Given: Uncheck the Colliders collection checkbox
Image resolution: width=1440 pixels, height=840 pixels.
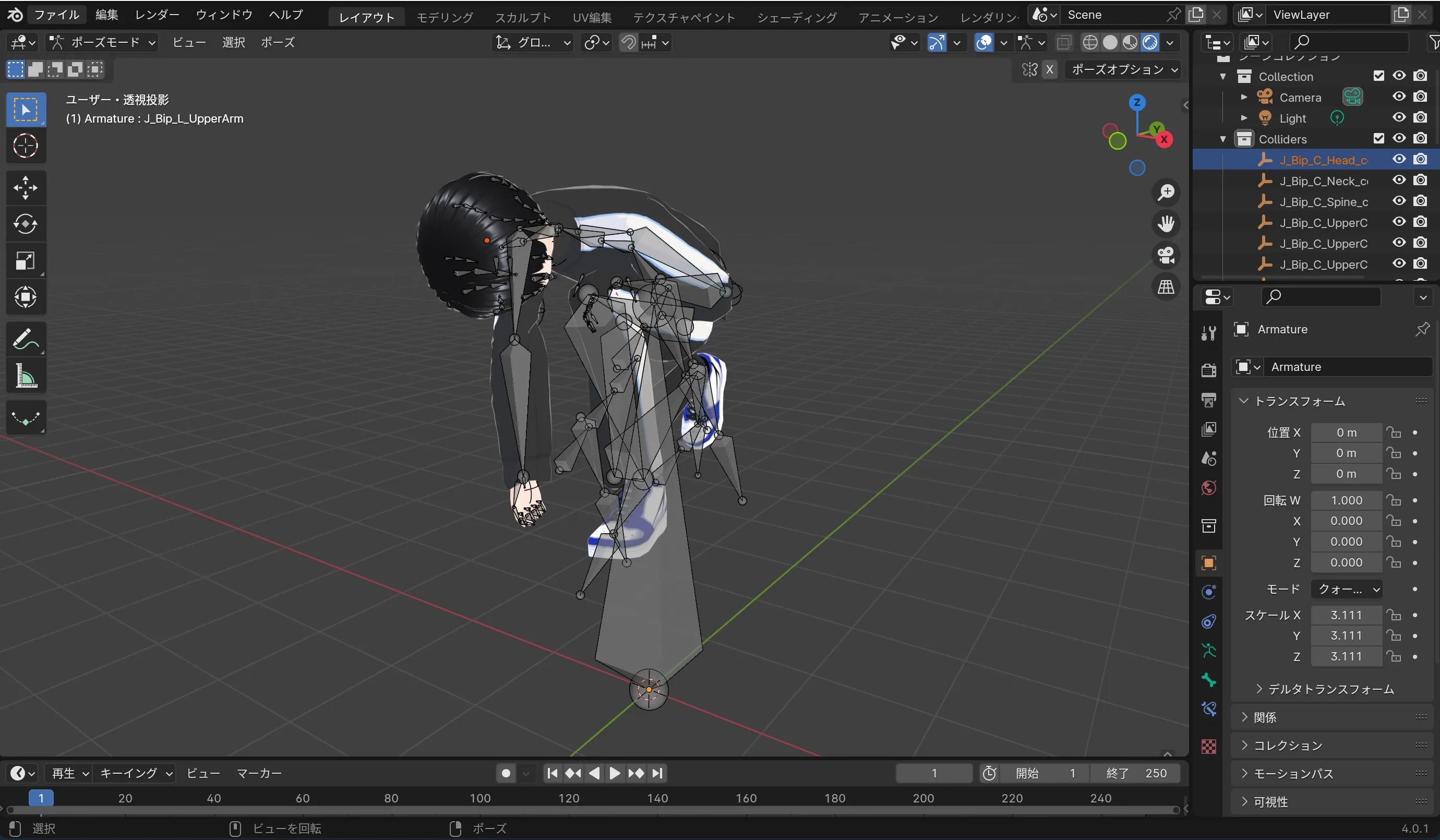Looking at the screenshot, I should pos(1378,138).
